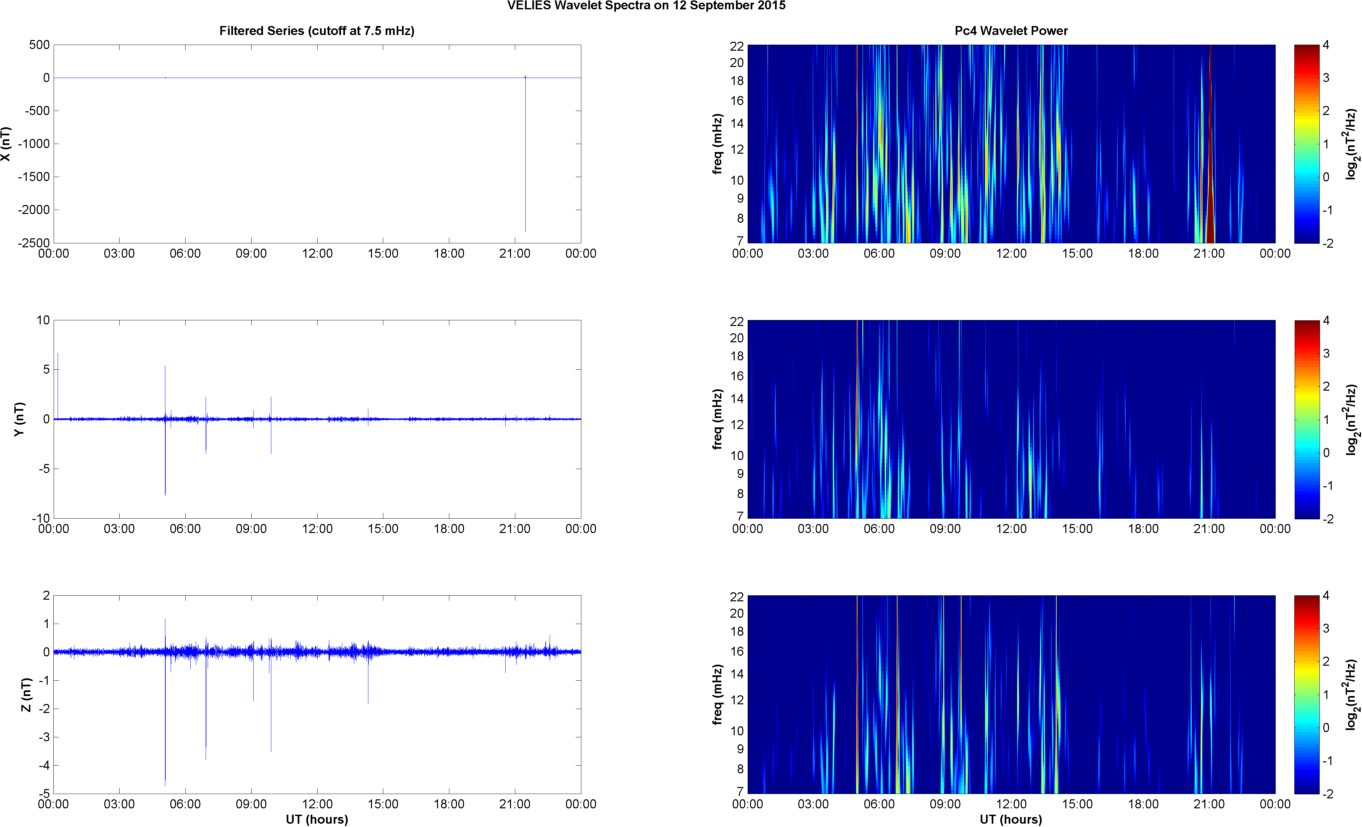
Task: Click the 12:00 tick label under Y series
Action: [x=317, y=529]
